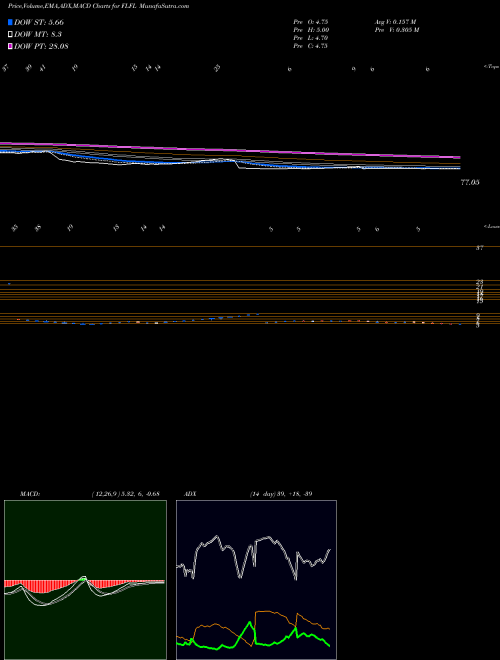The image size is (500, 660).
Task: Click the MACD panel title label
Action: point(30,494)
